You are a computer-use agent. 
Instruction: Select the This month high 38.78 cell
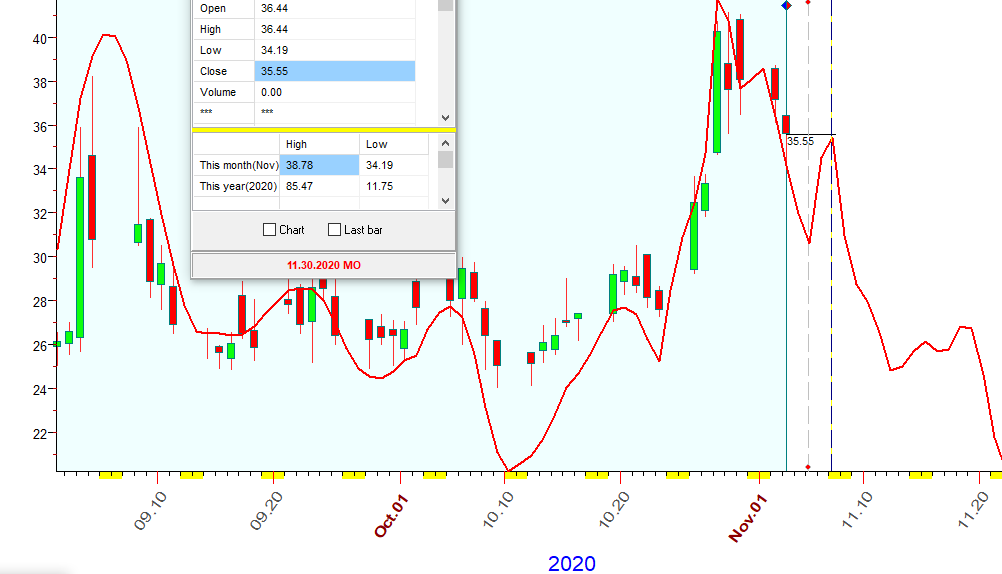click(x=318, y=165)
